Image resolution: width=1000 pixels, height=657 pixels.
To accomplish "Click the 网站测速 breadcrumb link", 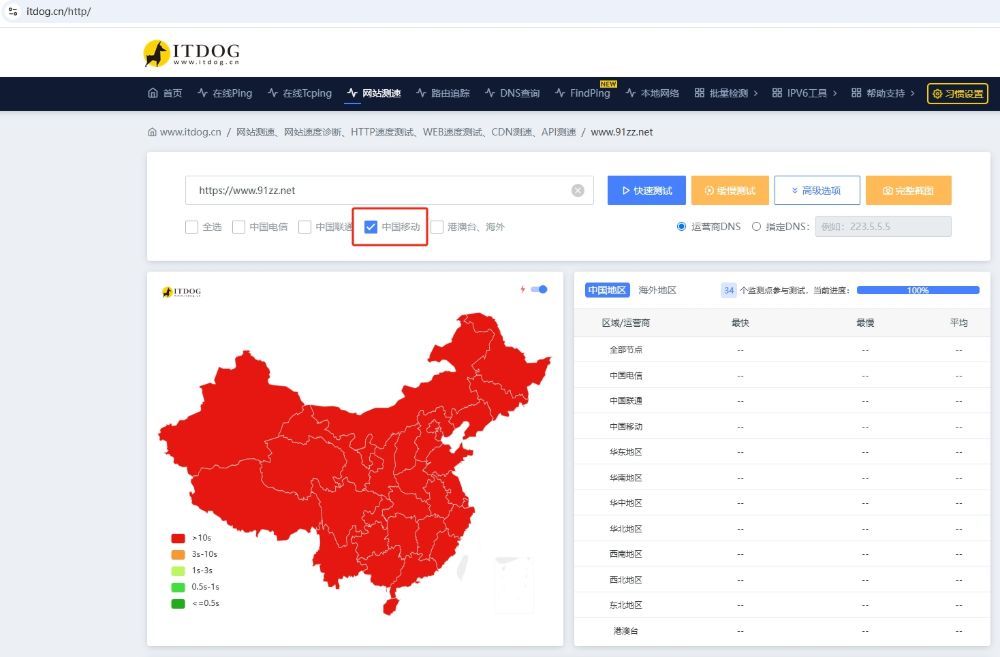I will 255,132.
